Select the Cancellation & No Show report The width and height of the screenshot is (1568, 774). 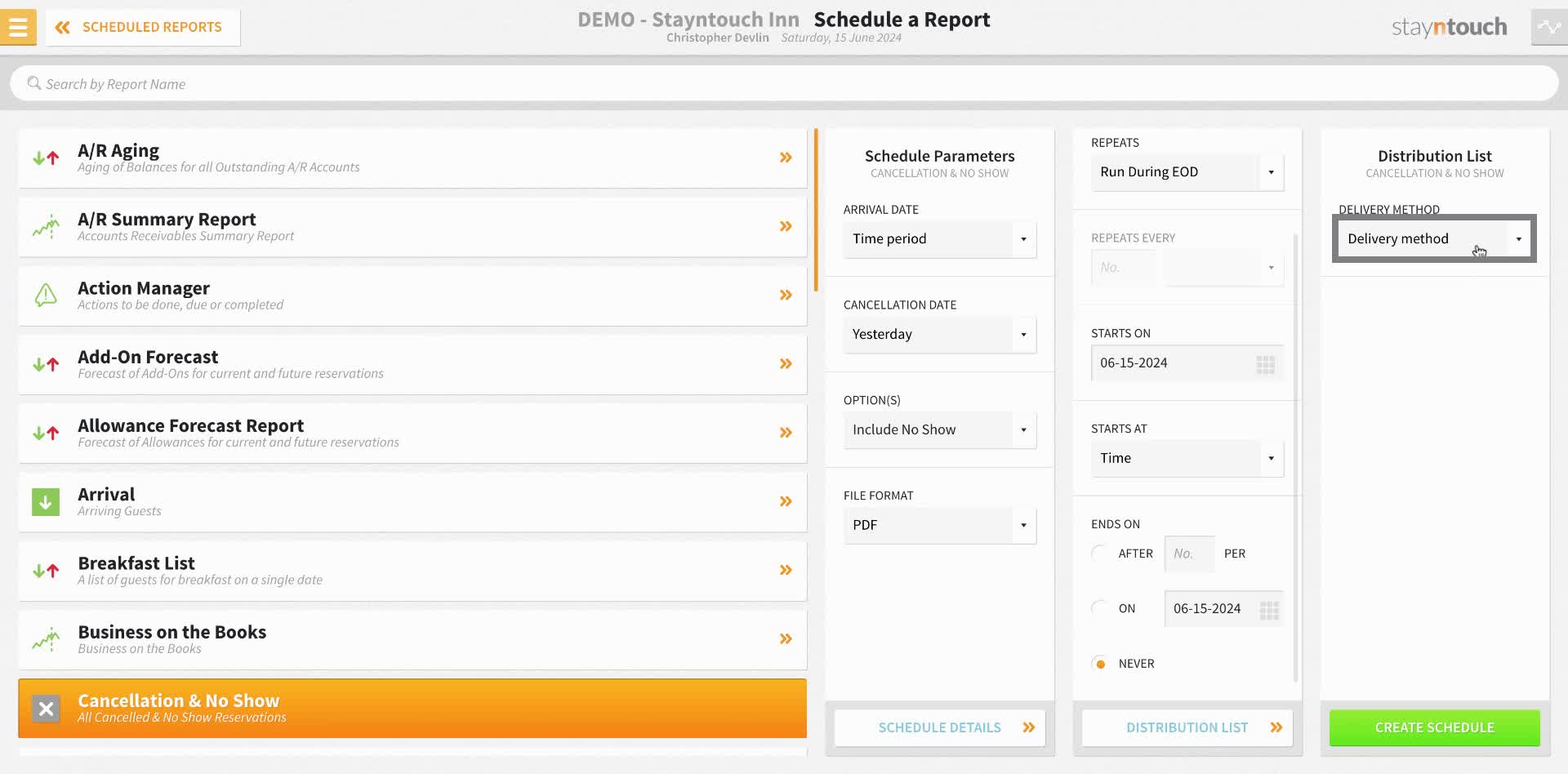pyautogui.click(x=412, y=709)
